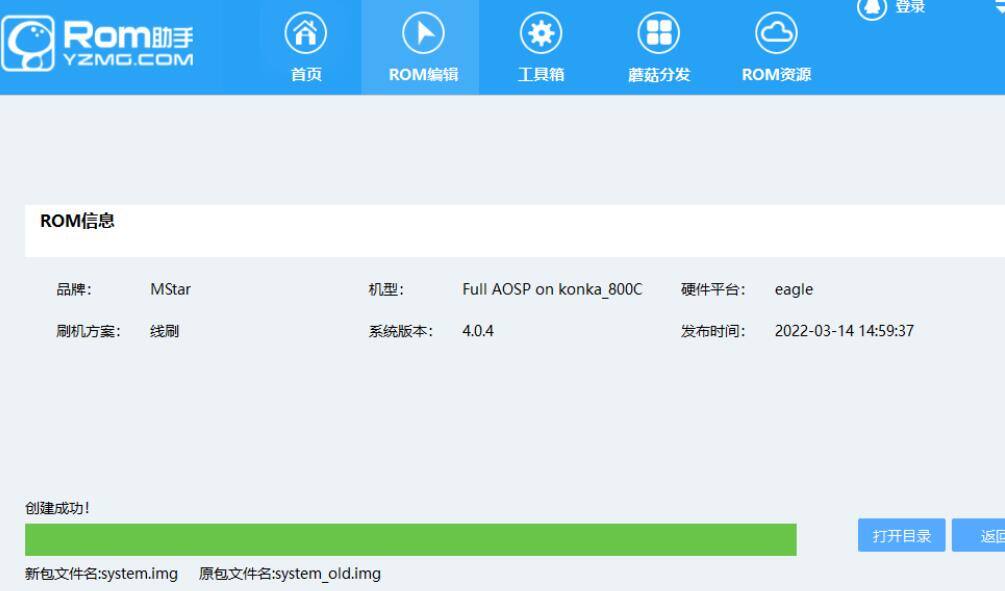Click the 蘑菇分发 grid icon
The image size is (1005, 591).
click(660, 33)
